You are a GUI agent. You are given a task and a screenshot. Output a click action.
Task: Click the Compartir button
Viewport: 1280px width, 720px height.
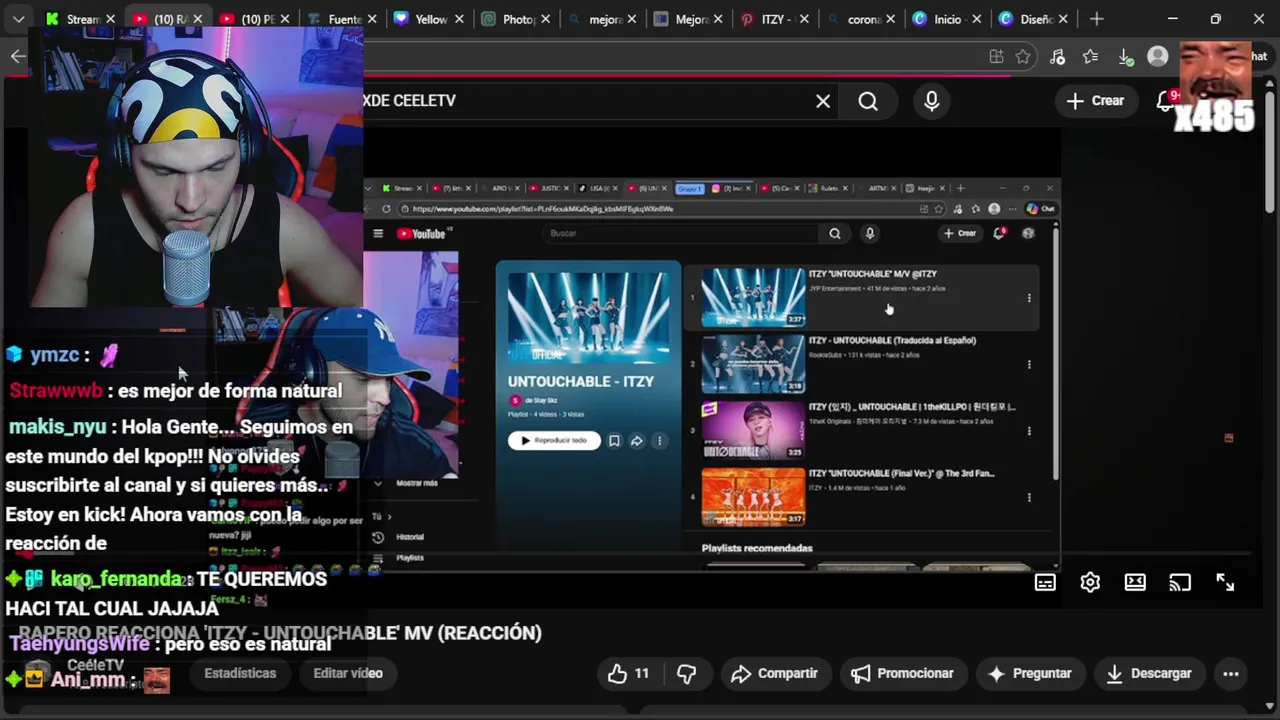774,674
